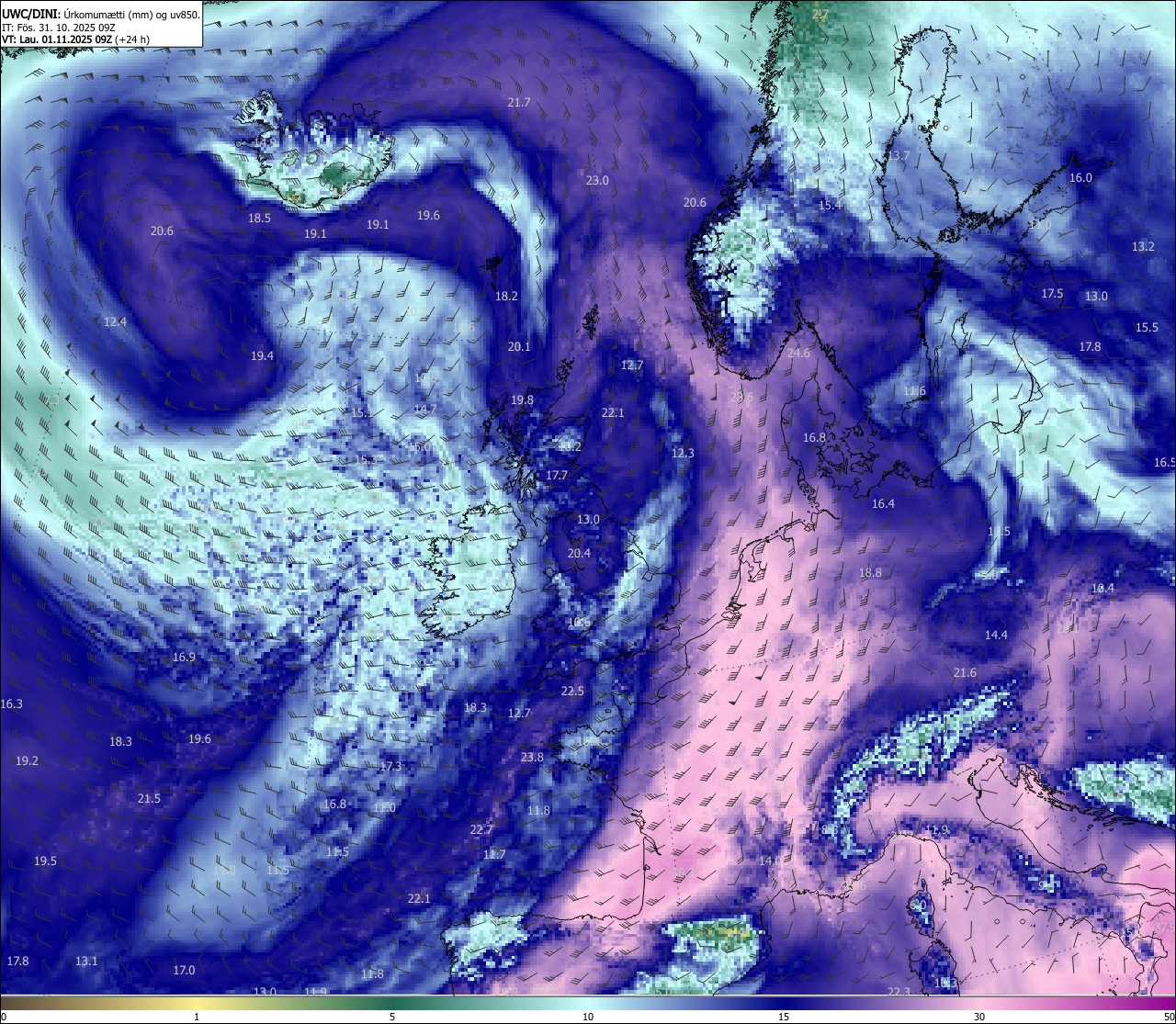Viewport: 1176px width, 1024px height.
Task: Select the 11.7 value label
Action: (x=494, y=854)
